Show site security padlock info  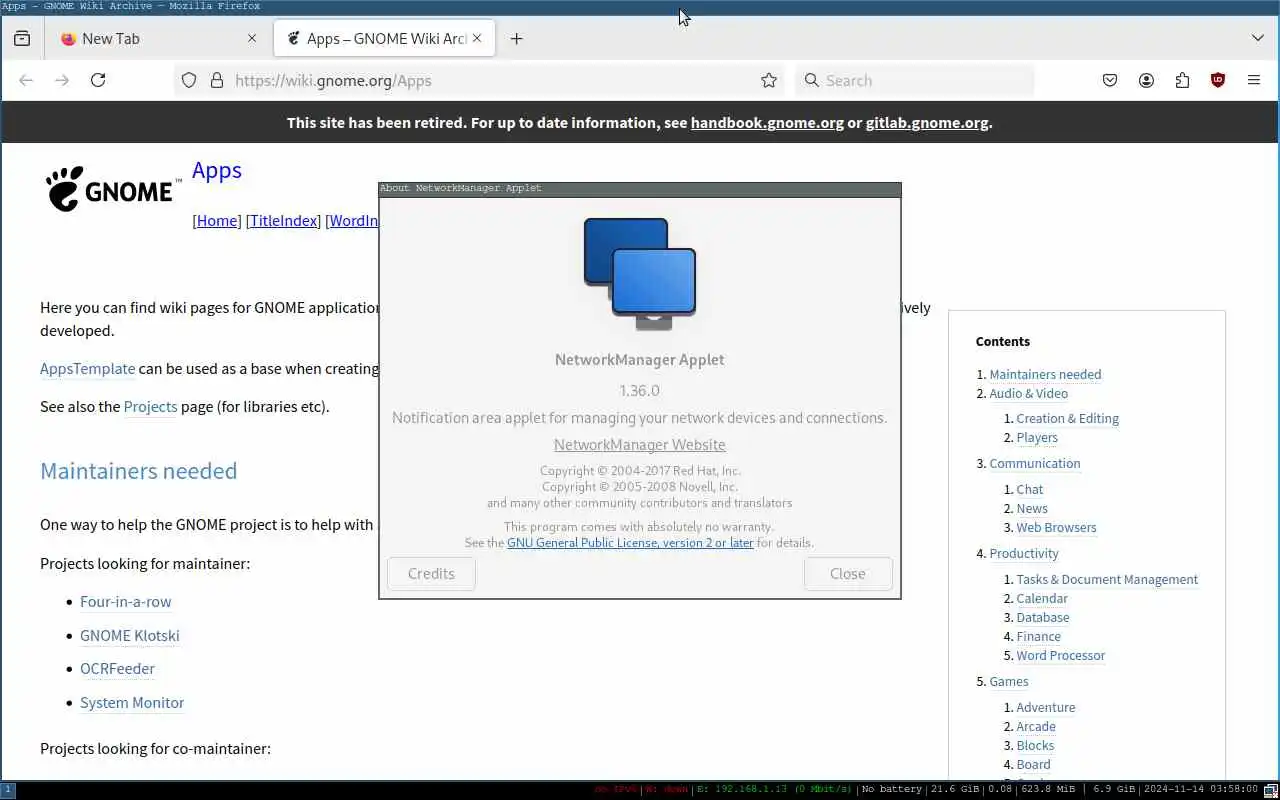216,80
